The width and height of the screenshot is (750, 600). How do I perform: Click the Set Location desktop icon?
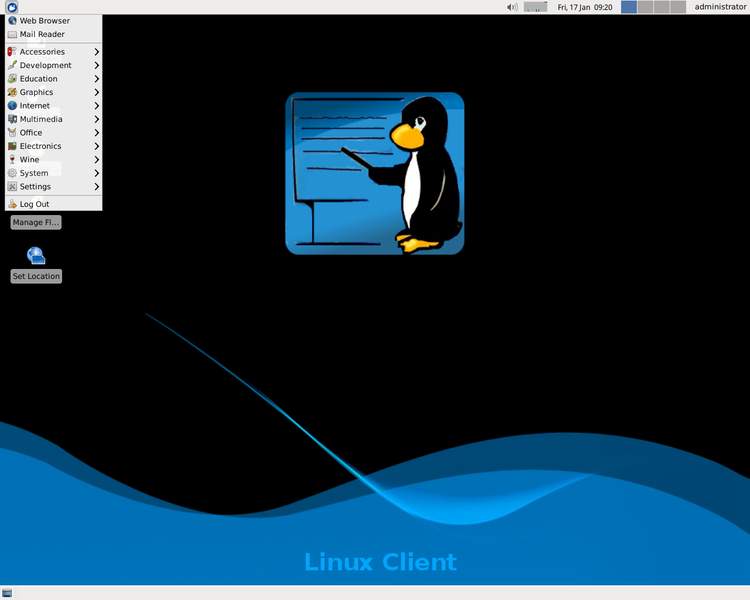36,256
